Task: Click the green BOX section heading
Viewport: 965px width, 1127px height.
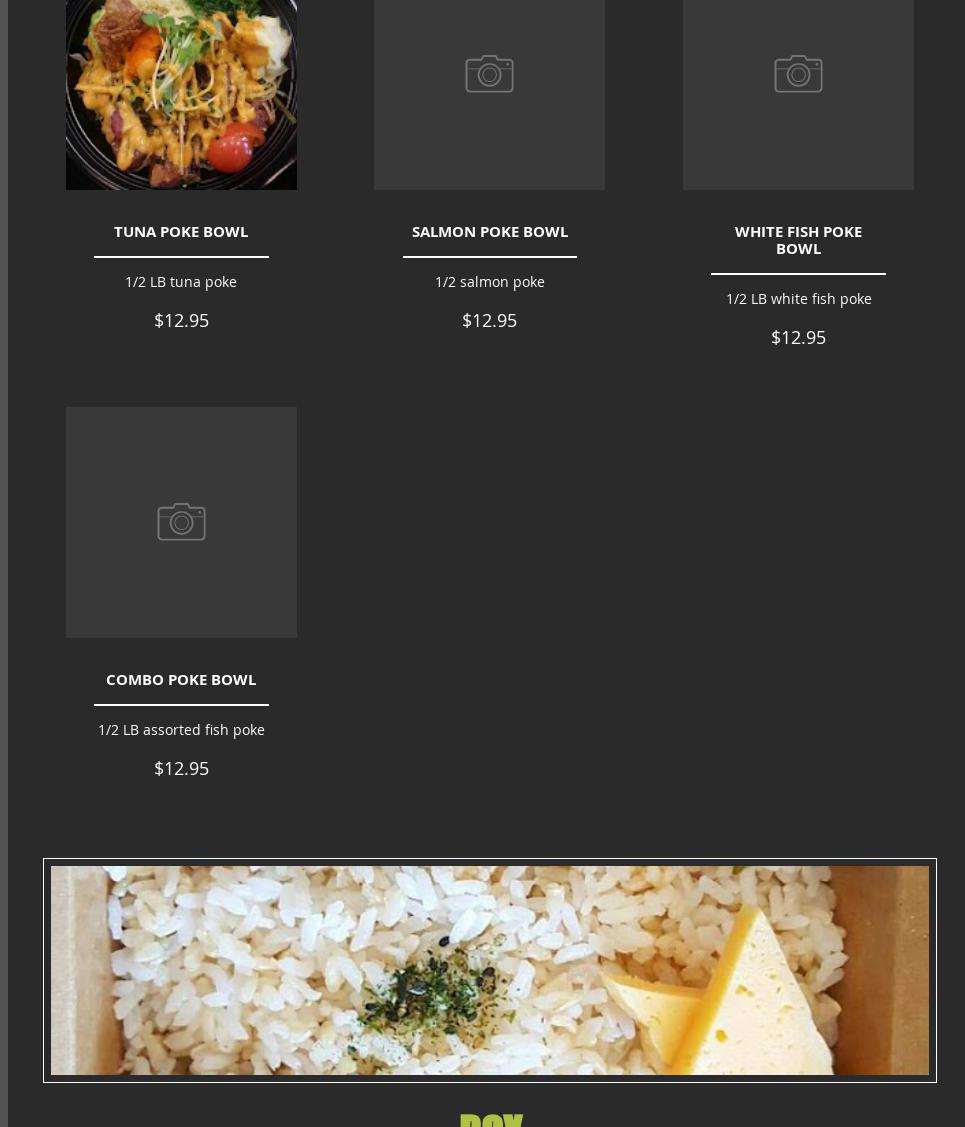Action: coord(491,1121)
